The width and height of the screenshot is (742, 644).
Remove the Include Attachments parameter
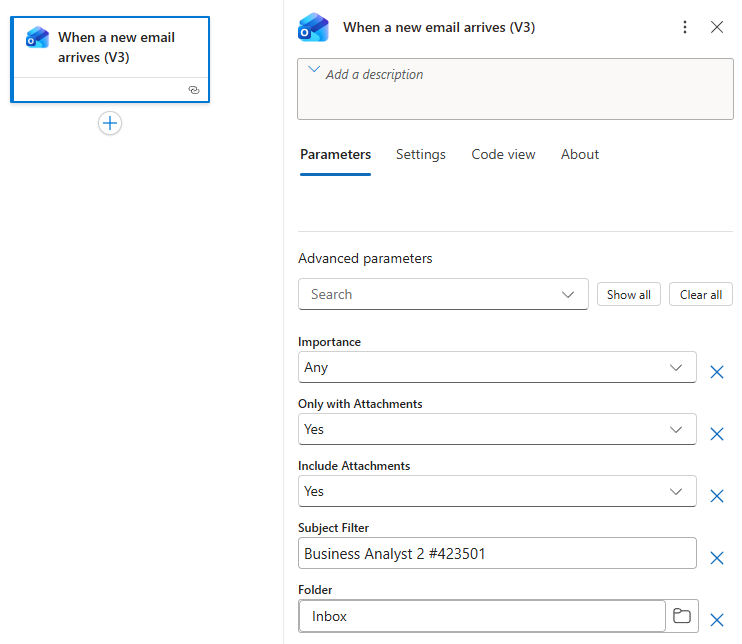click(717, 496)
